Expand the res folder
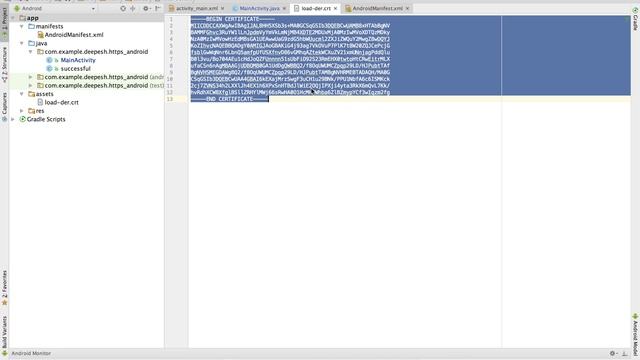The height and width of the screenshot is (360, 640). point(22,111)
